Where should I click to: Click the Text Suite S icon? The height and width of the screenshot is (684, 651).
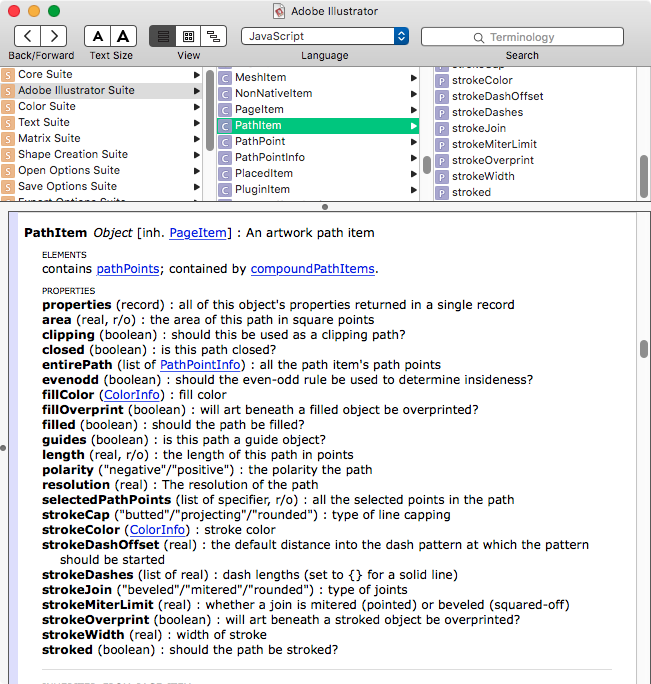click(8, 123)
